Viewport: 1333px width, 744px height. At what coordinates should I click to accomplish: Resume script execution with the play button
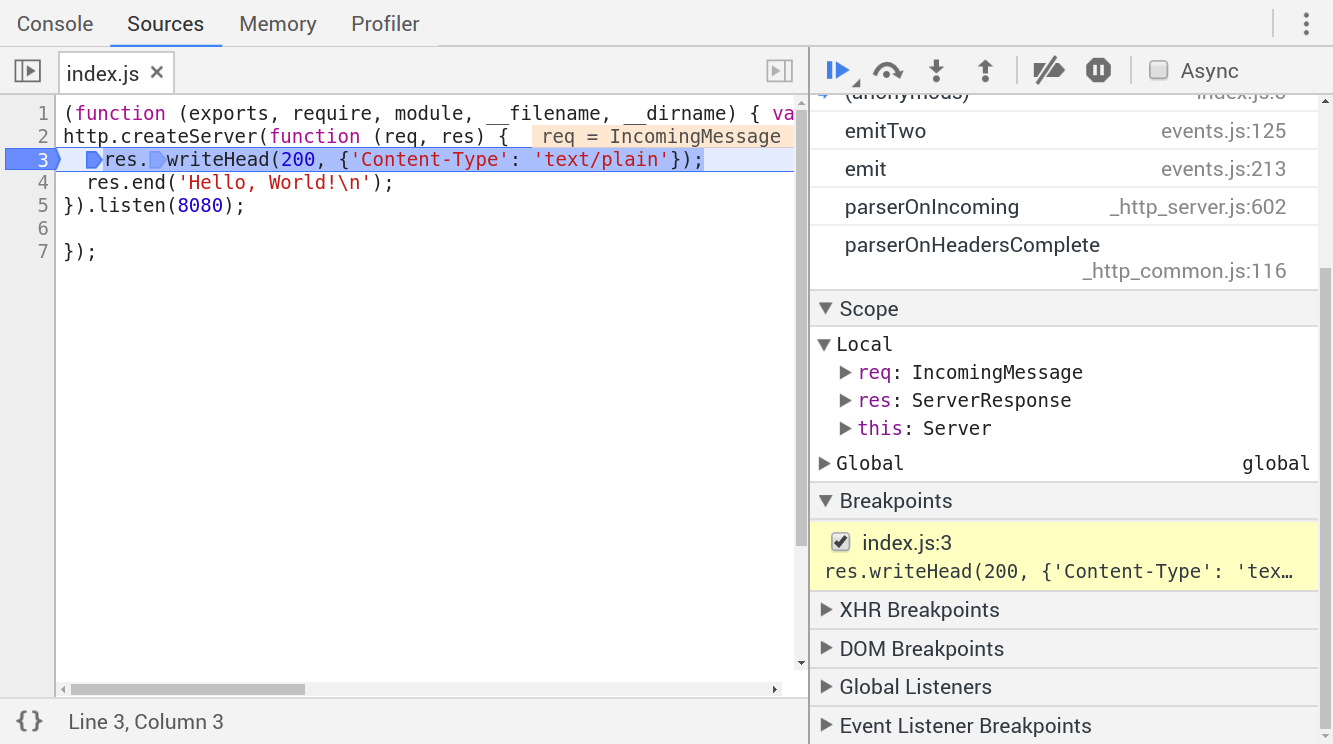click(x=837, y=70)
